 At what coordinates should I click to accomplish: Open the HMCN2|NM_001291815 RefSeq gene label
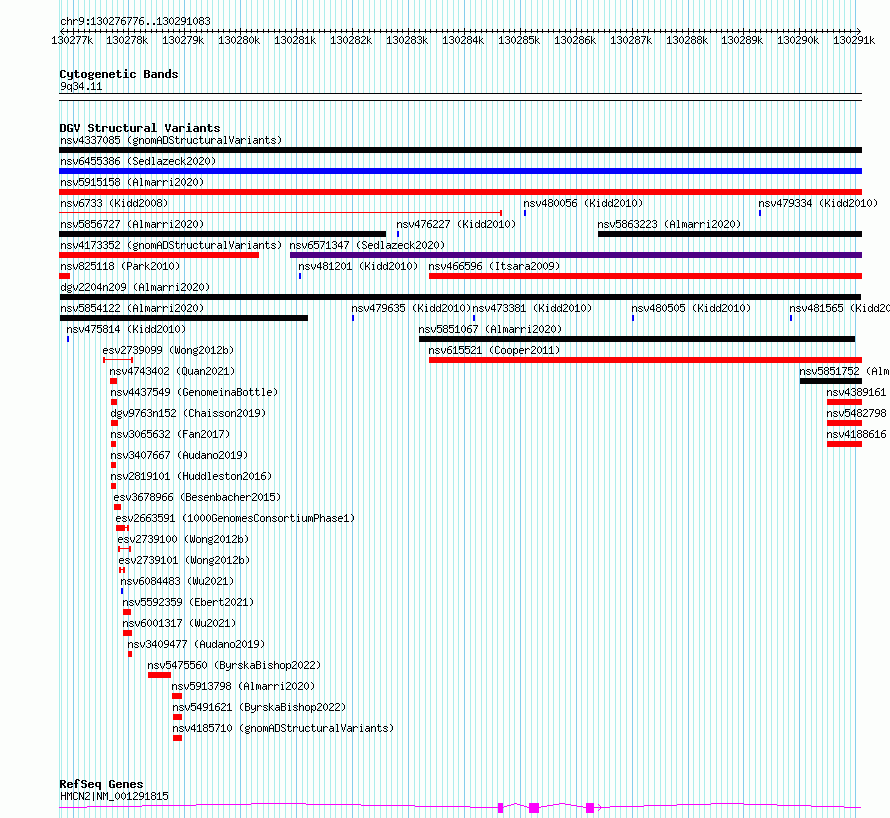coord(114,796)
